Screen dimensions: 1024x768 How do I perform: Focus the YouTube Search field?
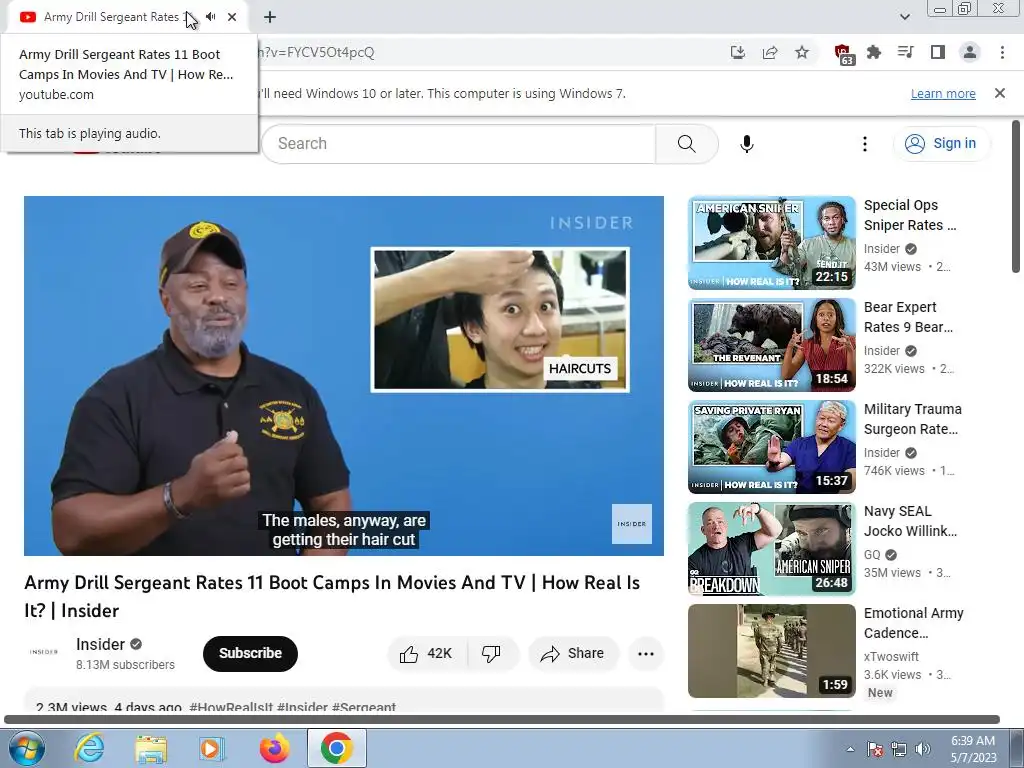point(458,144)
